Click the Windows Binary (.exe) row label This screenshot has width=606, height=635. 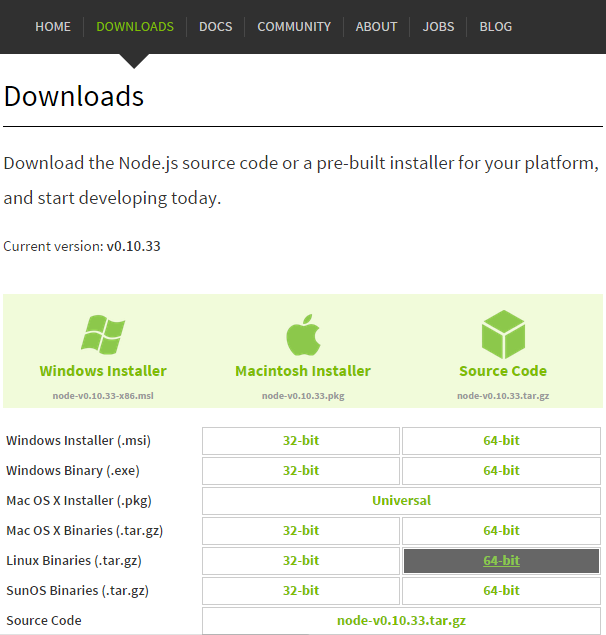[x=73, y=471]
